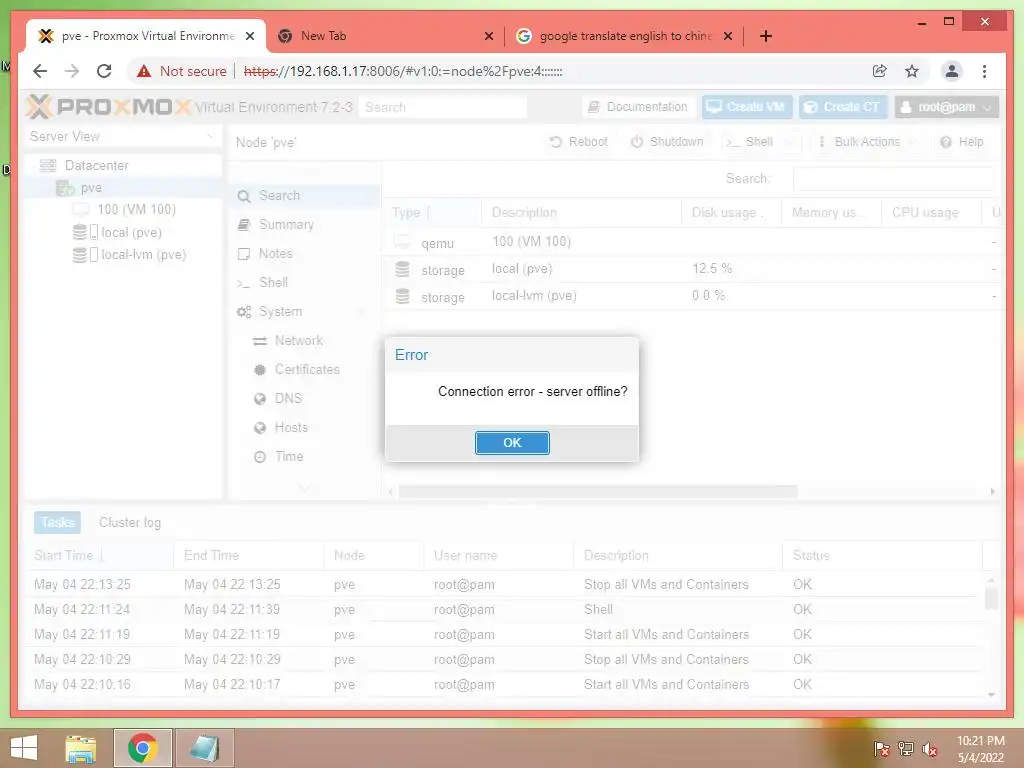
Task: Switch to the Tasks tab
Action: pyautogui.click(x=57, y=522)
